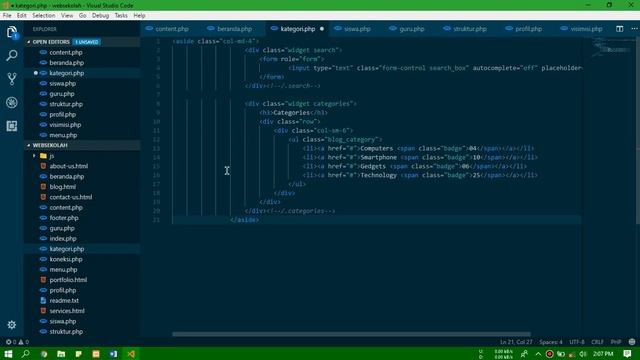Open the Search view in activity bar
The image size is (640, 360).
click(12, 56)
